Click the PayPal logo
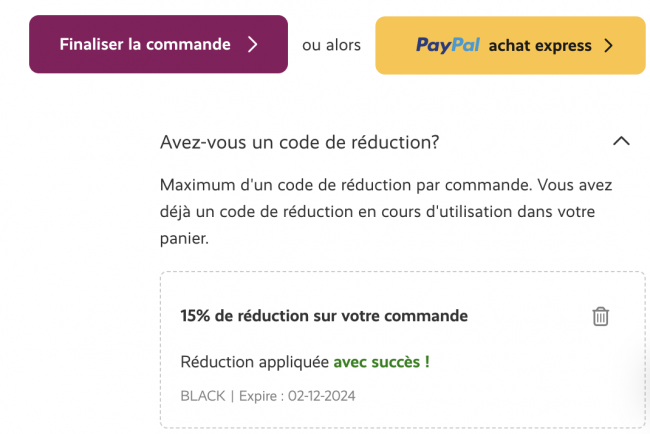Screen dimensions: 650x434 448,45
